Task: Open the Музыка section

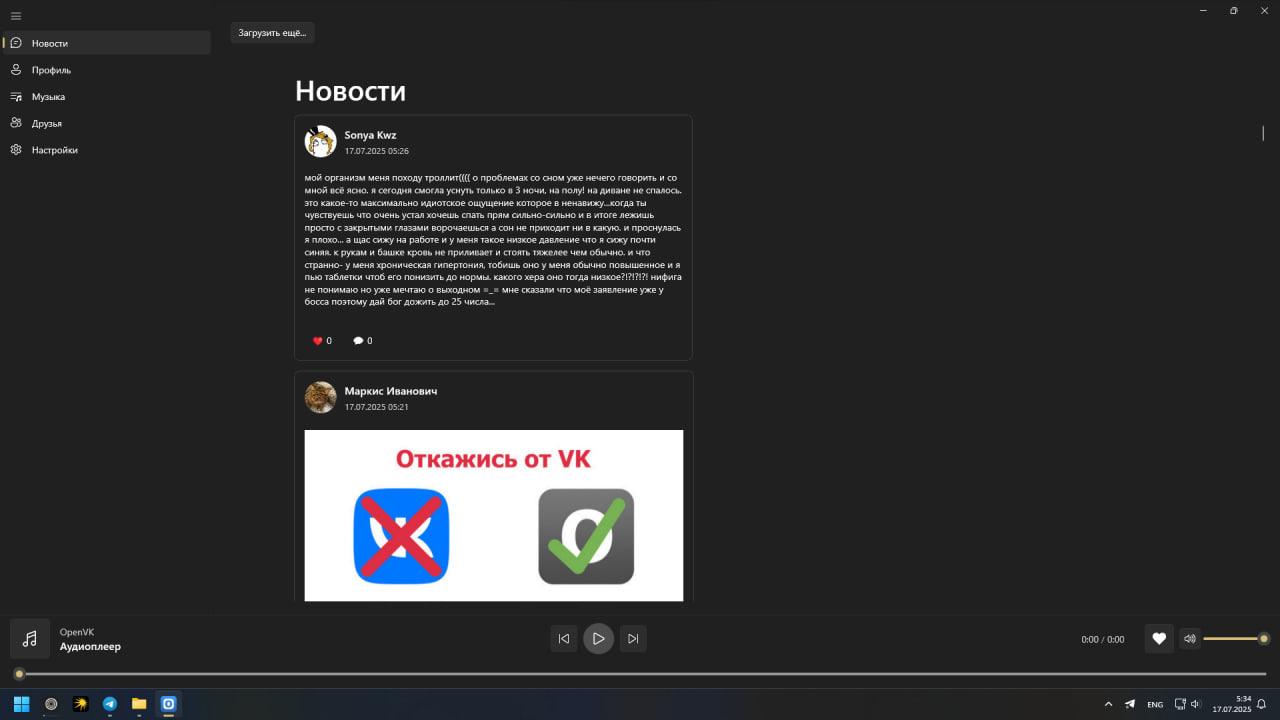Action: pyautogui.click(x=106, y=97)
